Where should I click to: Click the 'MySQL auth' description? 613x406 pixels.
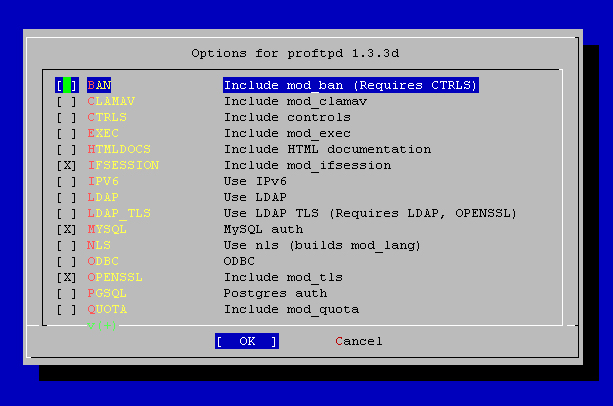point(263,230)
